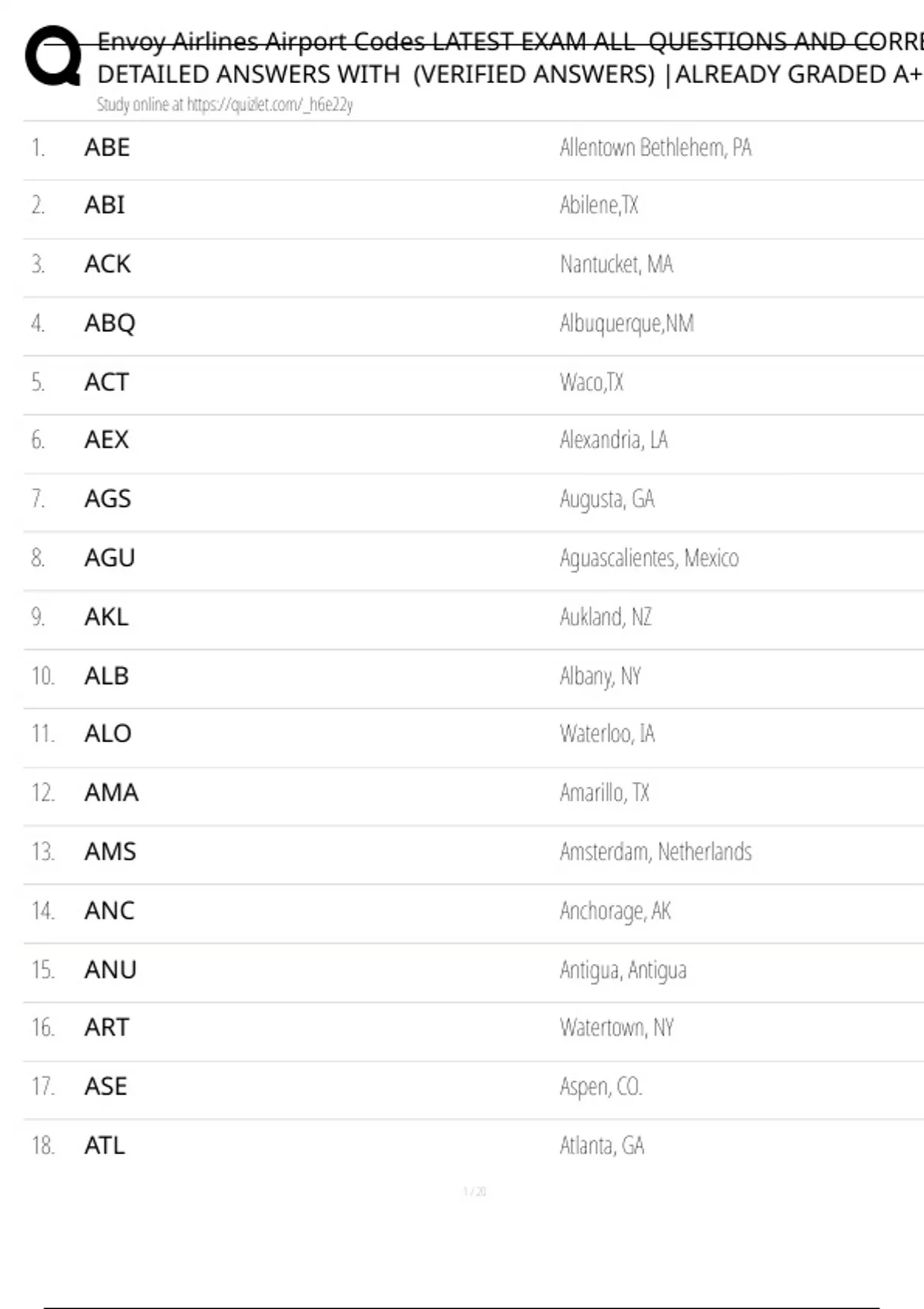Select the AKL term
The image size is (924, 1309).
pos(106,617)
